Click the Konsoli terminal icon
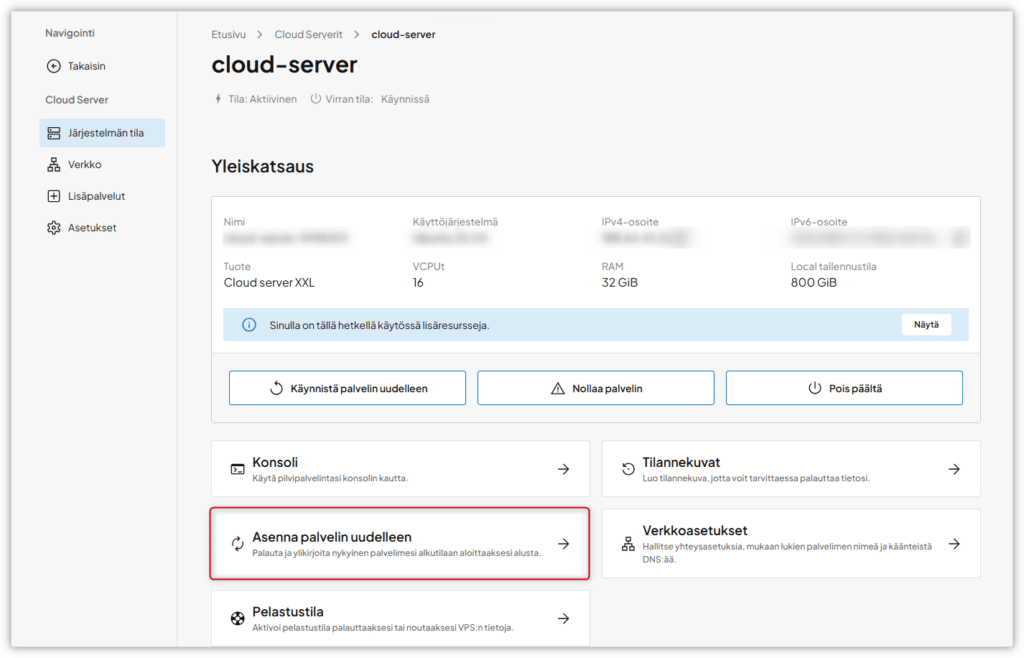This screenshot has height=658, width=1024. point(237,469)
